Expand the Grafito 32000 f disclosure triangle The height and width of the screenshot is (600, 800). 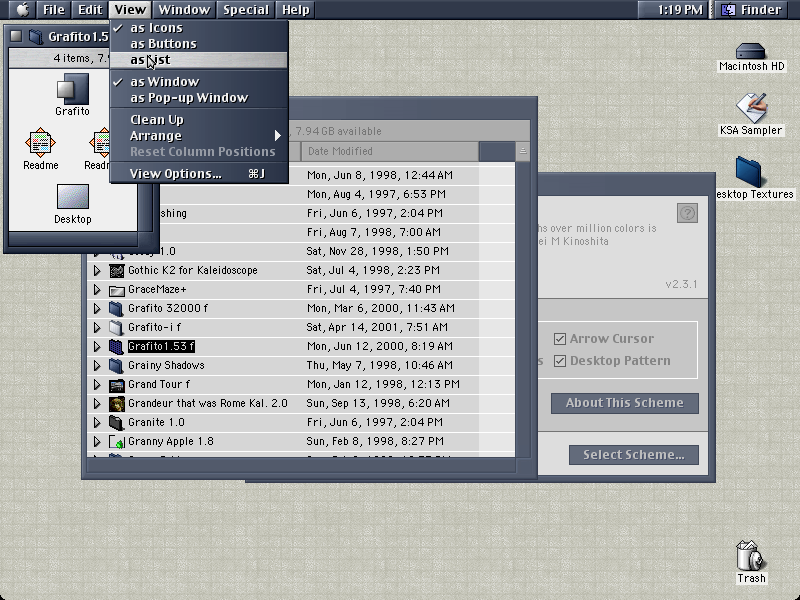tap(97, 309)
